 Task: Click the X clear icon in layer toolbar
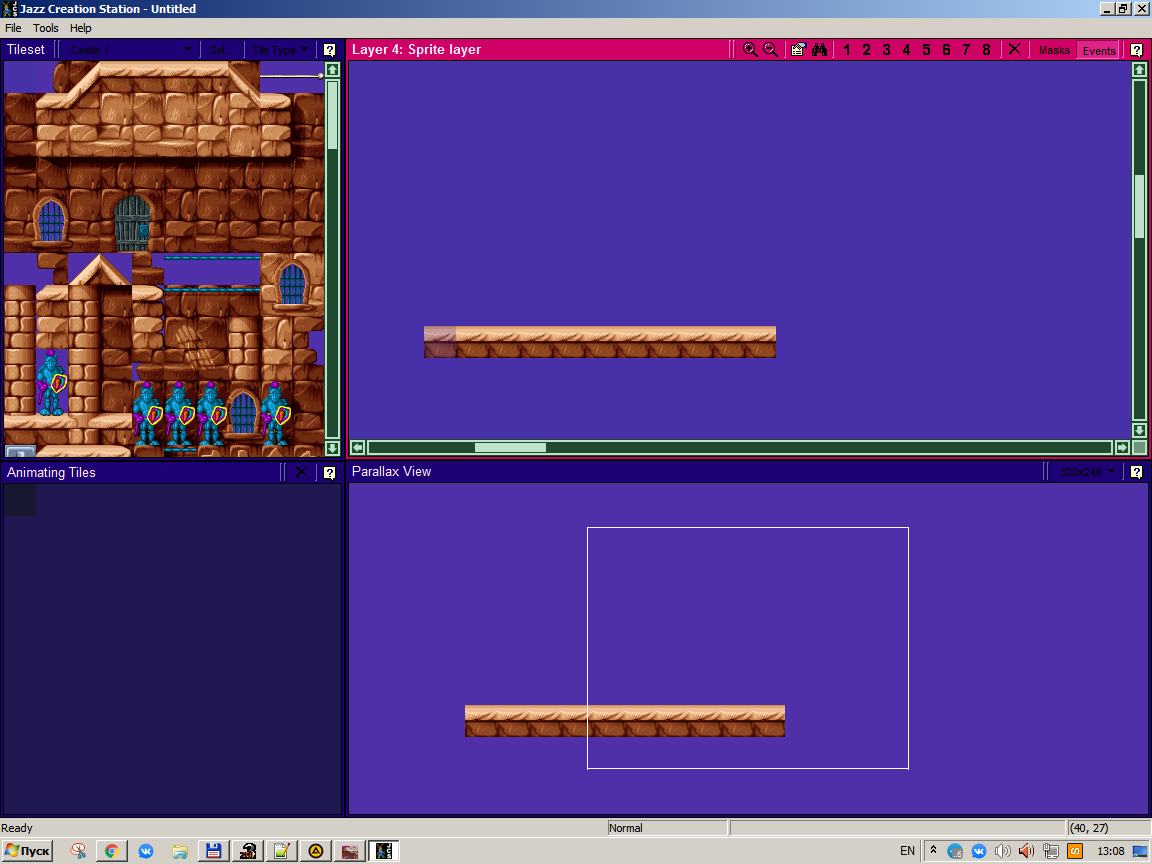[x=1015, y=50]
